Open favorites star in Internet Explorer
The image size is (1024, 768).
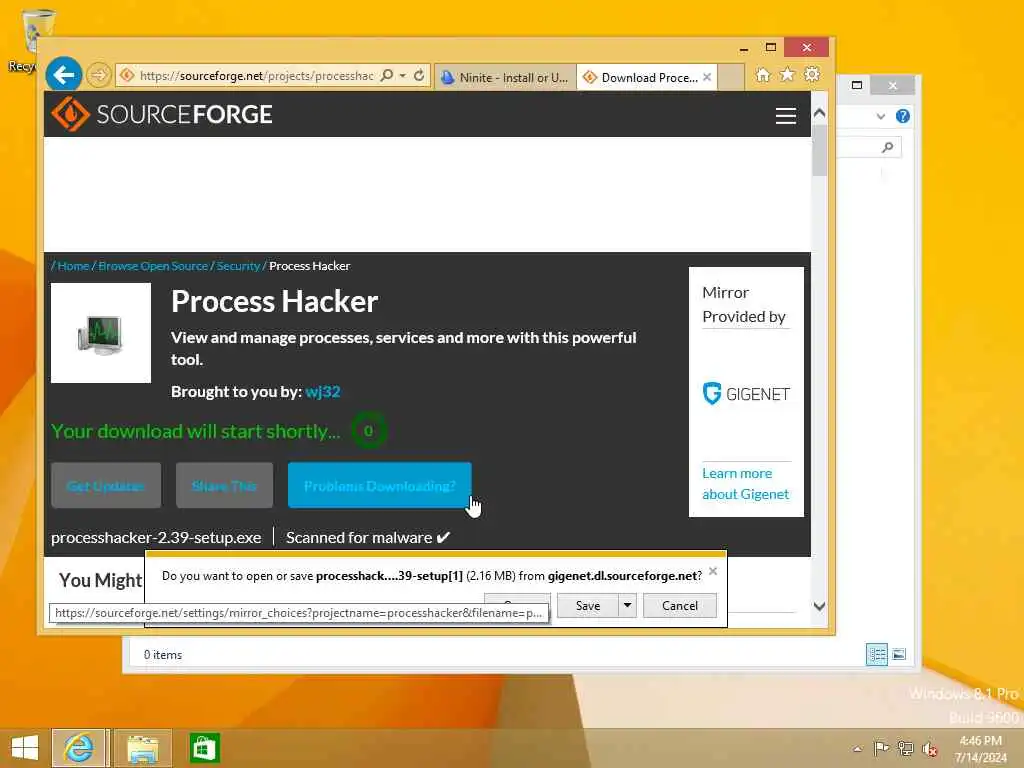coord(787,74)
